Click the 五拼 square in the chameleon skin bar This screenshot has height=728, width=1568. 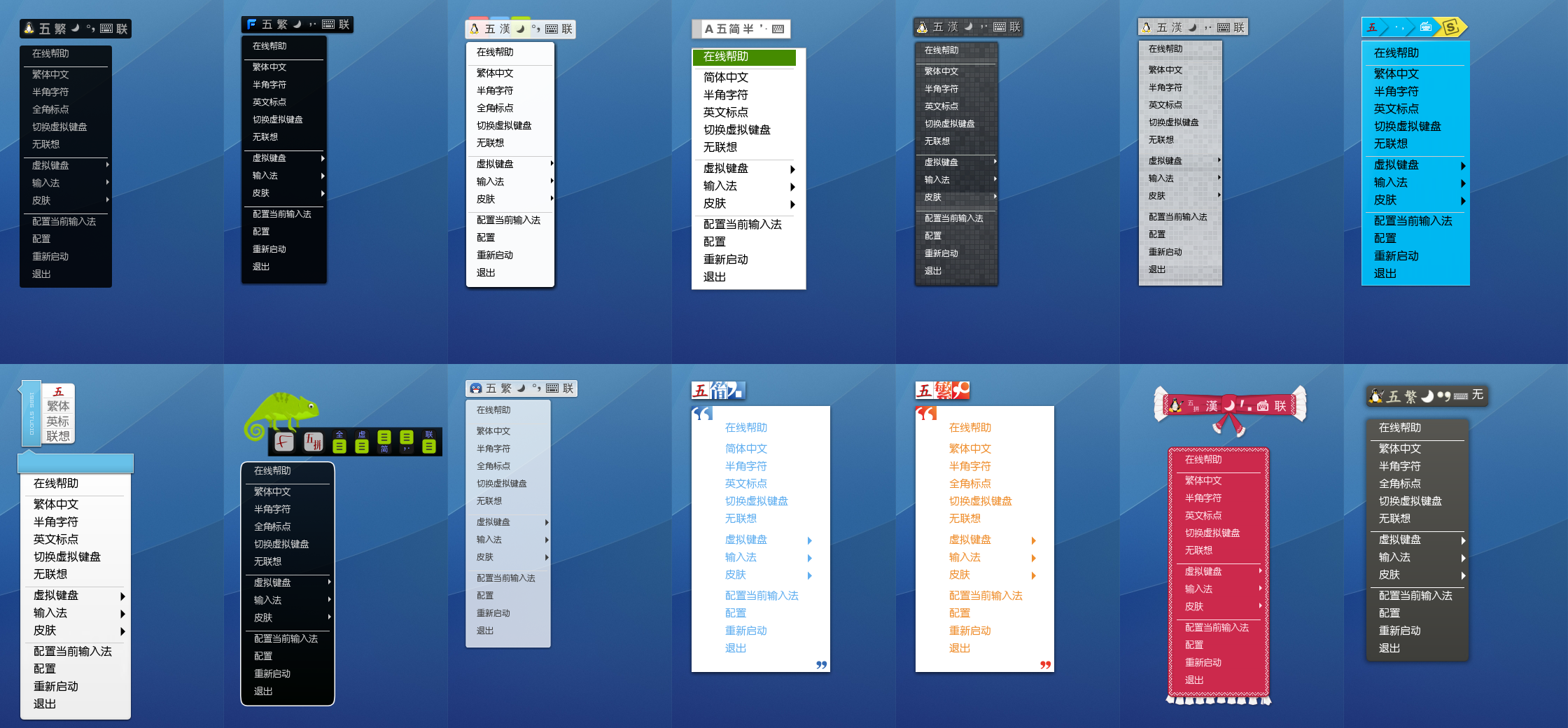[x=313, y=441]
